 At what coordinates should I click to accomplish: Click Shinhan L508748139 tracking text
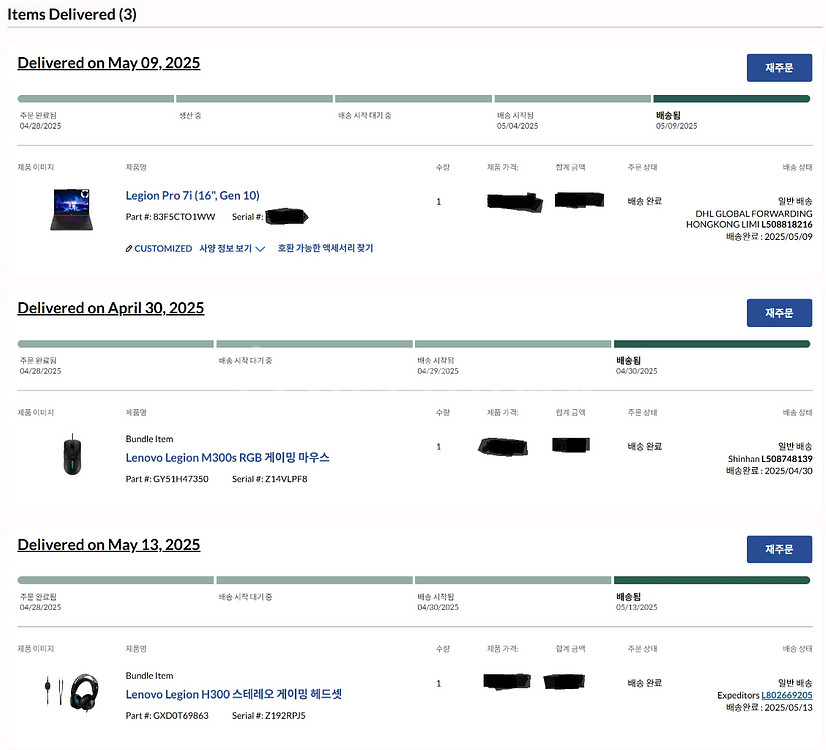click(770, 459)
